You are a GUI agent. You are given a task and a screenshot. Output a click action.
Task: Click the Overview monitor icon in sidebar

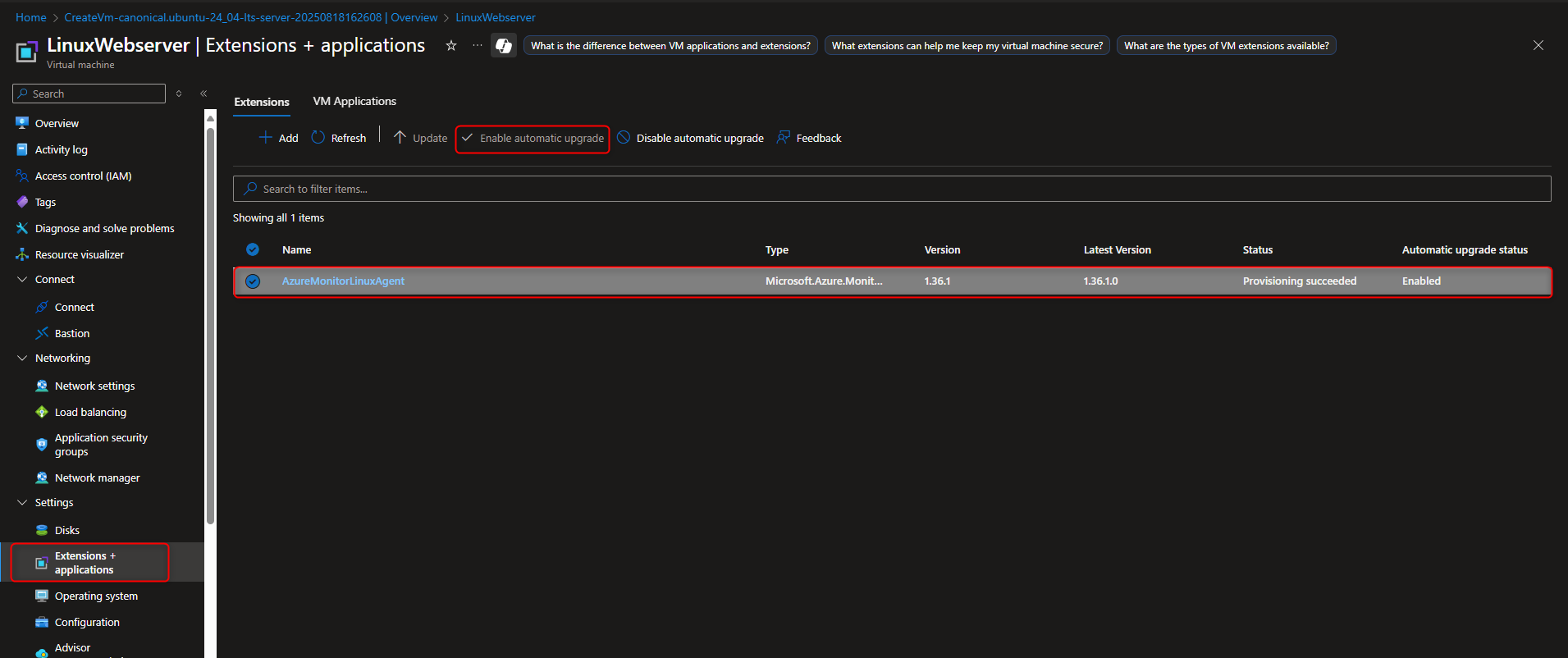click(x=22, y=123)
